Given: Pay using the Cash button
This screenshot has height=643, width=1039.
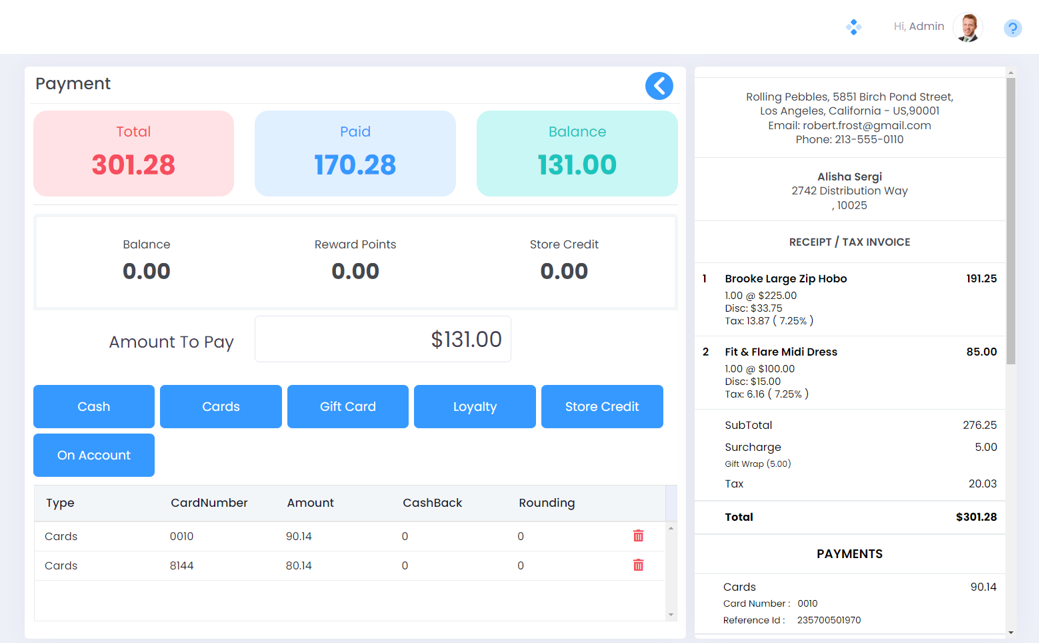Looking at the screenshot, I should [x=94, y=406].
